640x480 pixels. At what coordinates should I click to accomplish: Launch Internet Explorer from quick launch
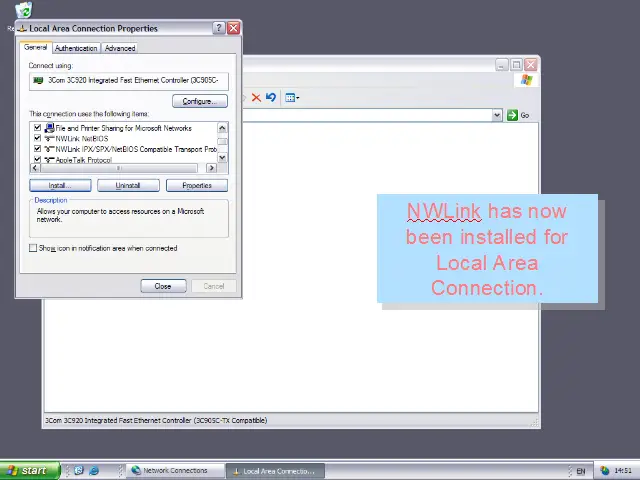94,471
